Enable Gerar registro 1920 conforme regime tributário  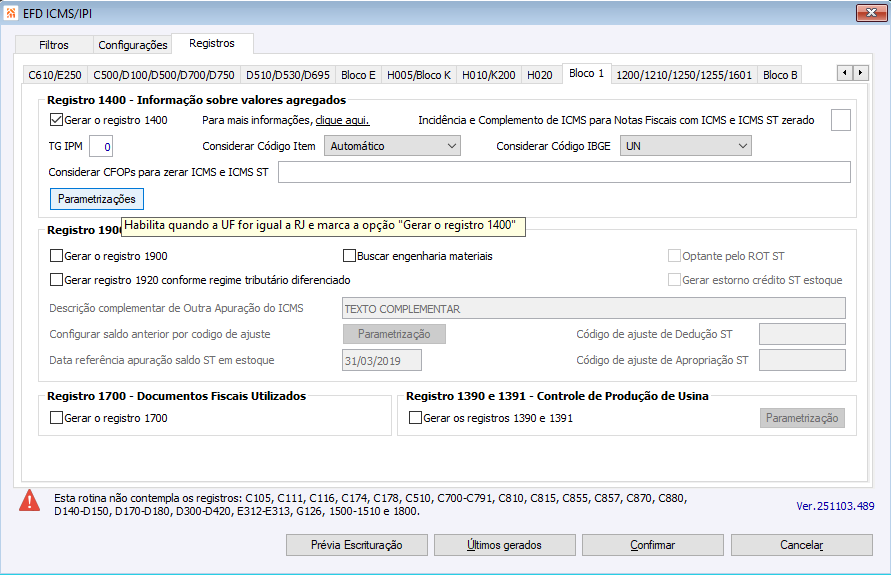pyautogui.click(x=56, y=280)
